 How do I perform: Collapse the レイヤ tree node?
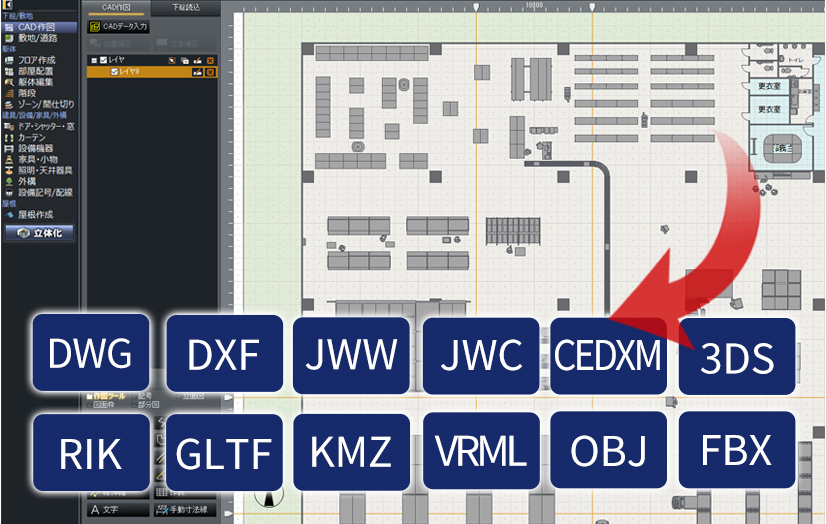[94, 61]
